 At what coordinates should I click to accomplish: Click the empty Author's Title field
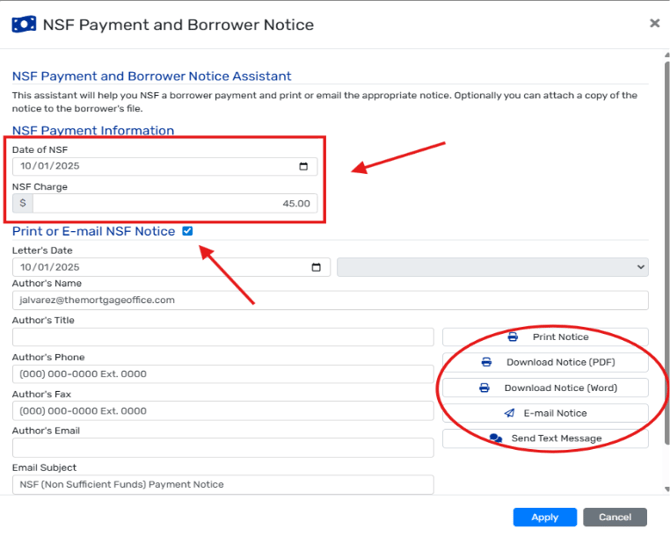click(x=222, y=337)
